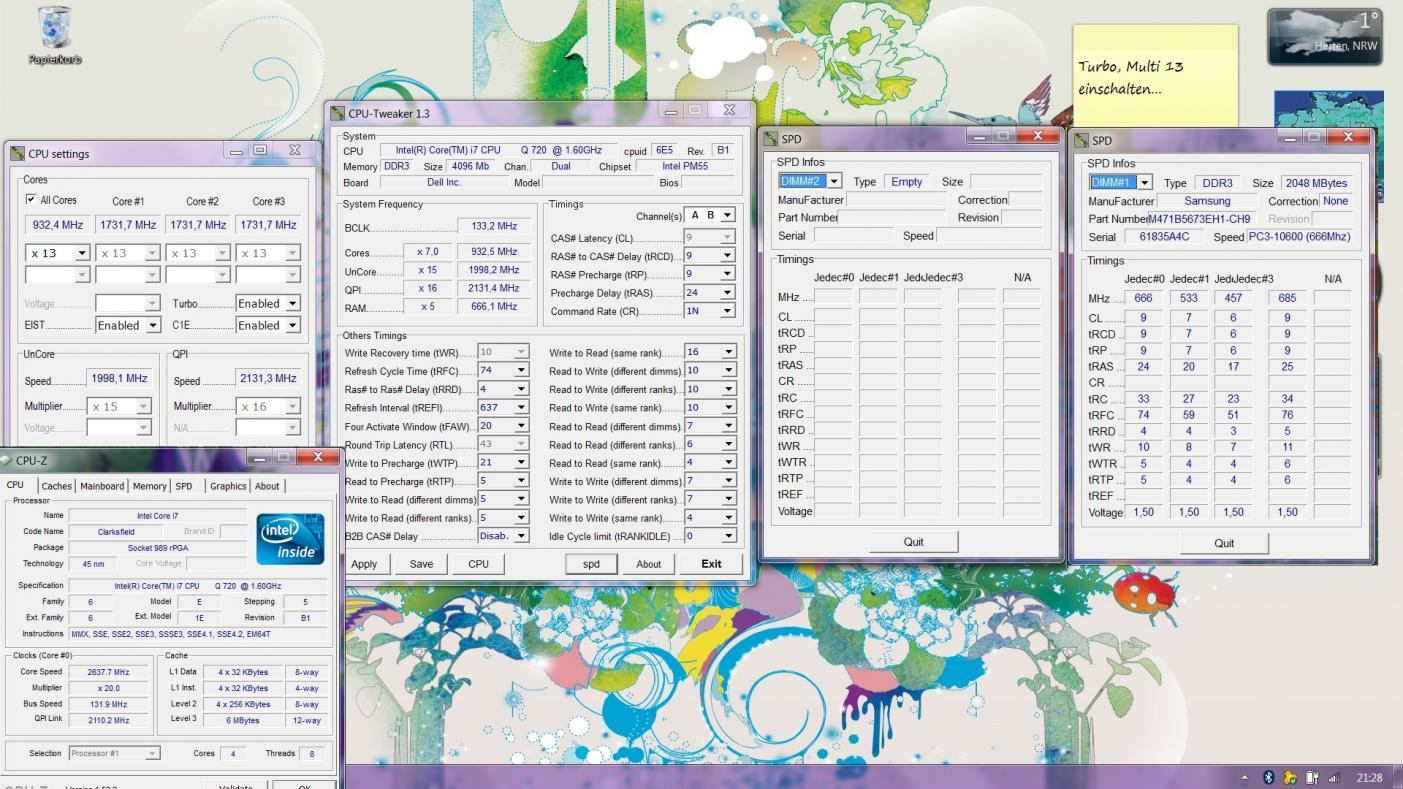Click the Code Name Clarksfield field in CPU-Z
This screenshot has height=789, width=1403.
pos(115,532)
